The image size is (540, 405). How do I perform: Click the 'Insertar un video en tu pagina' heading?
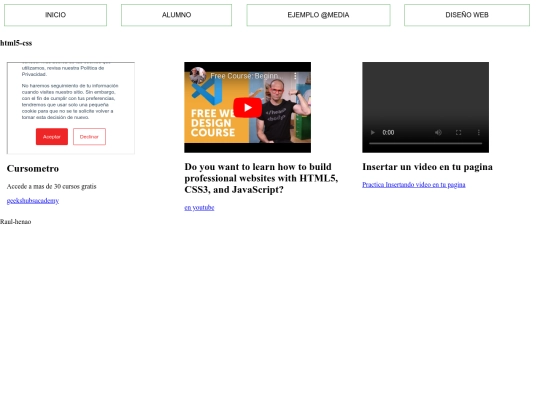click(427, 167)
